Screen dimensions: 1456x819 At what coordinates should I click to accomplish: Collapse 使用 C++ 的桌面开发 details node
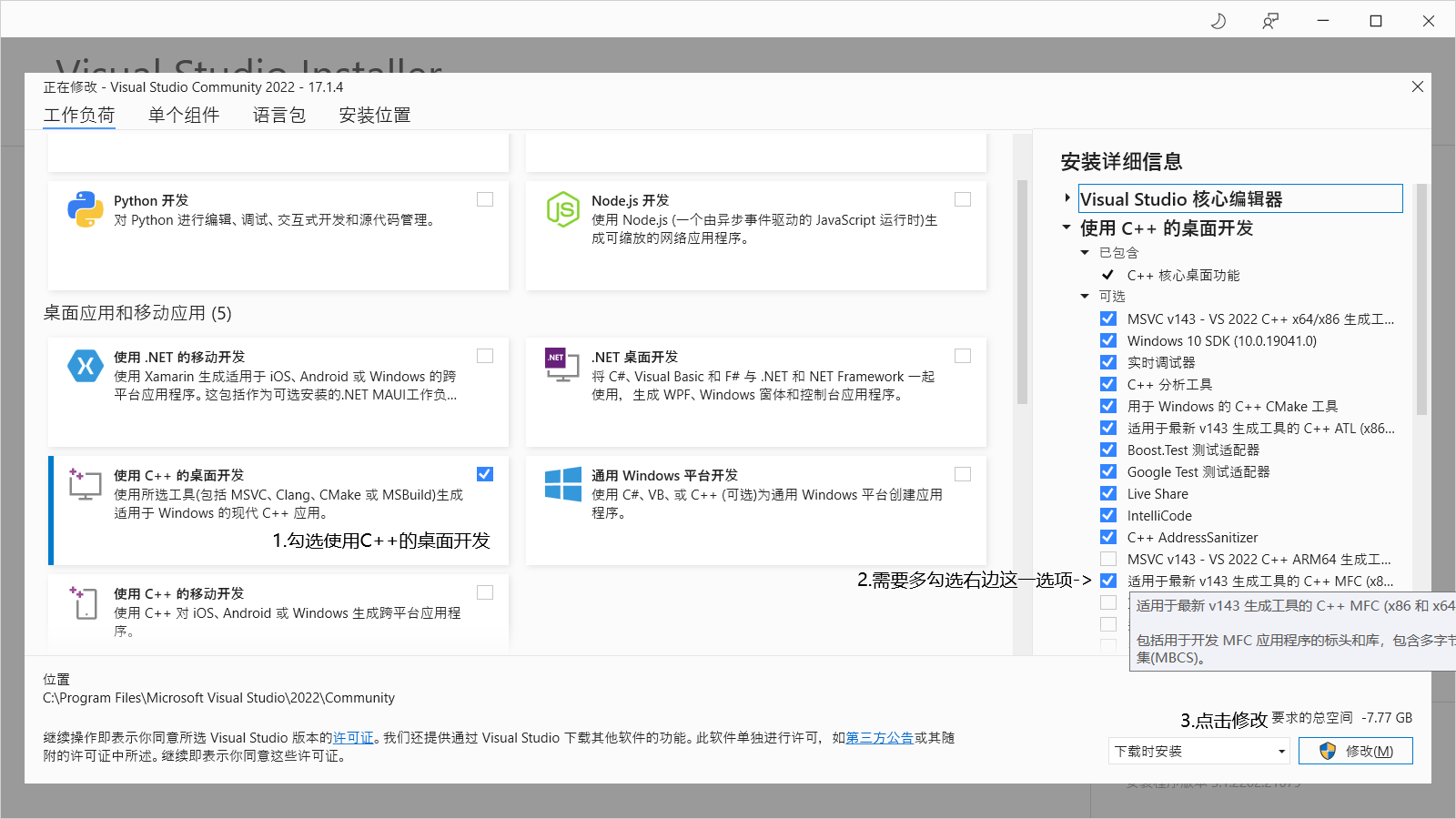point(1067,227)
